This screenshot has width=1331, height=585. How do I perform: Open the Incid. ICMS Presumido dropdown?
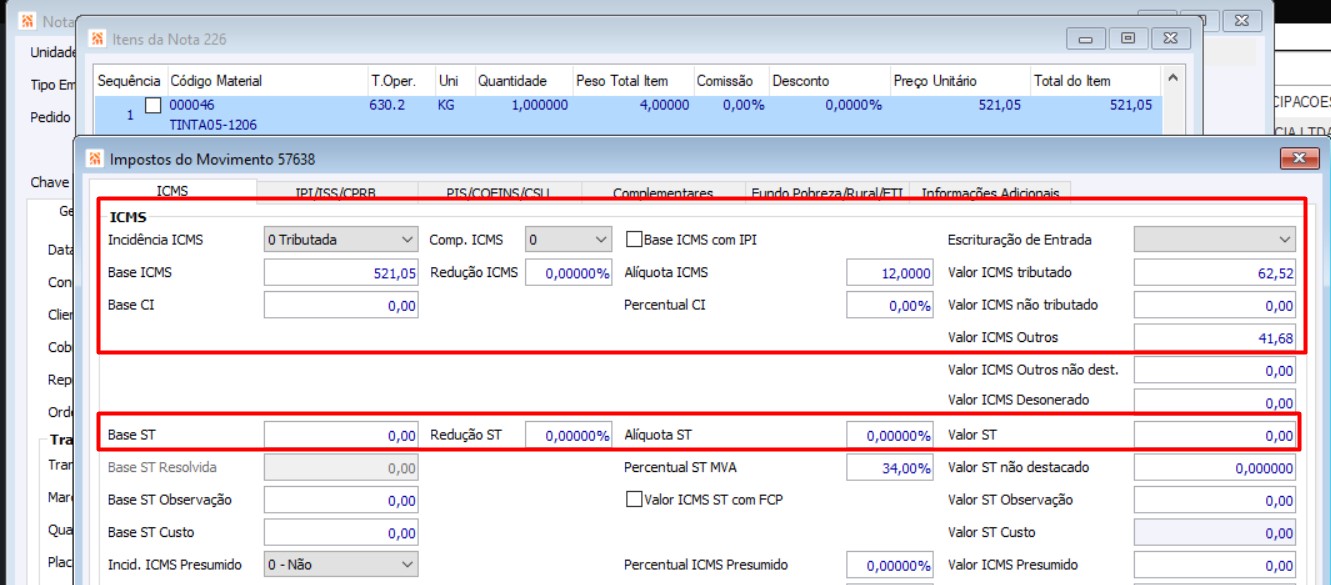pyautogui.click(x=340, y=565)
